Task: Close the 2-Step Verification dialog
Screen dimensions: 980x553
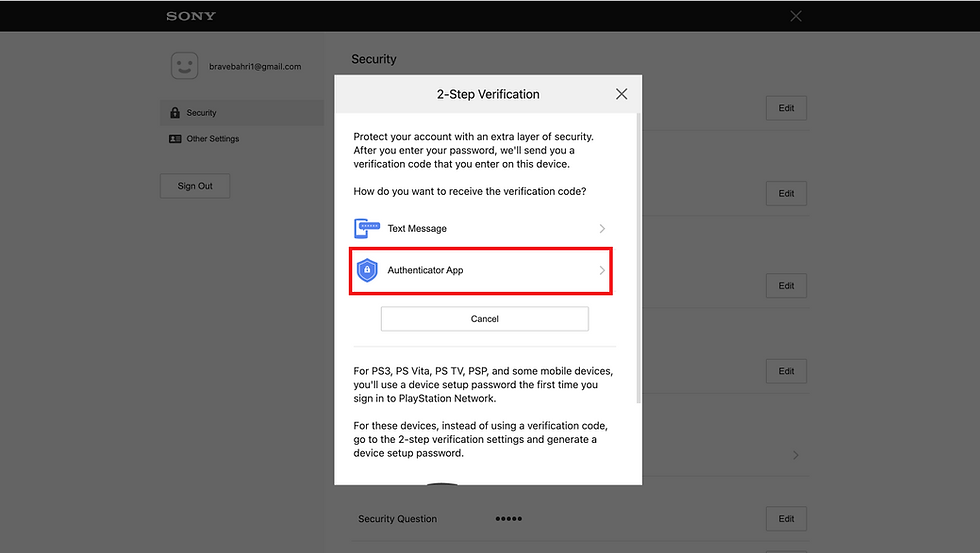Action: point(621,94)
